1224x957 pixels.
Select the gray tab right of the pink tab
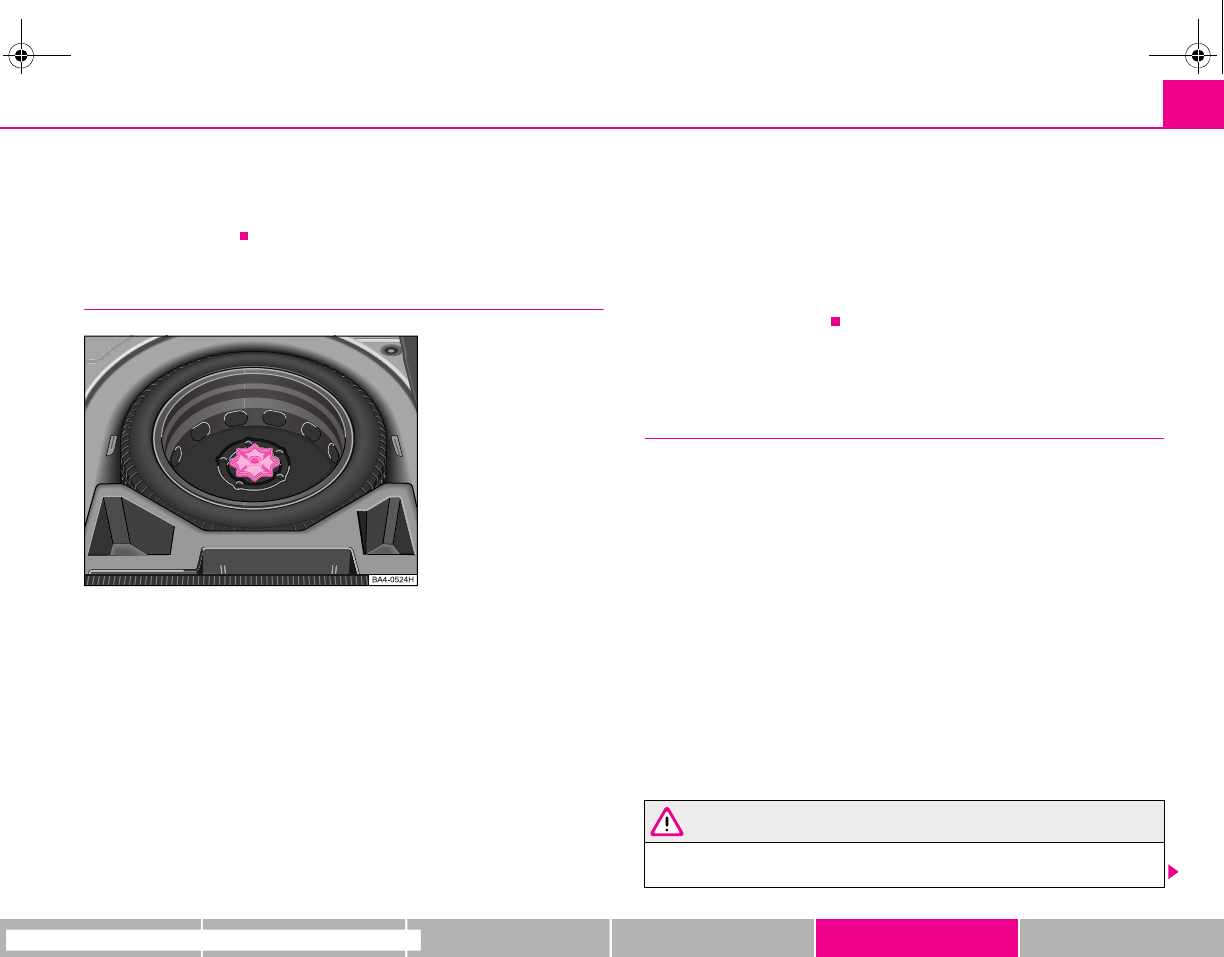[x=1121, y=938]
